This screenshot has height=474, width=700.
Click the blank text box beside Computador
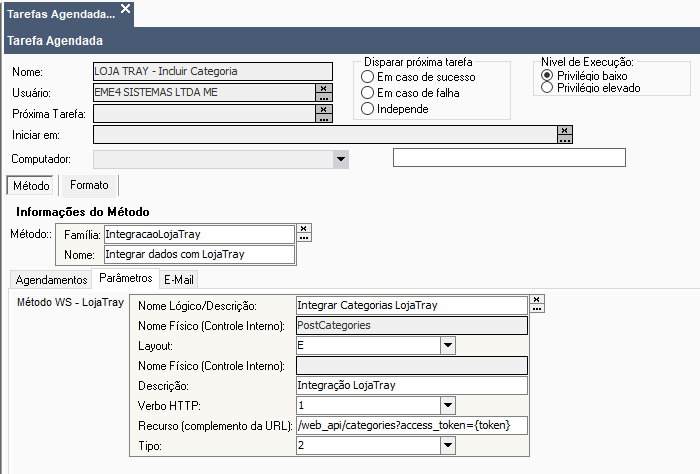509,158
